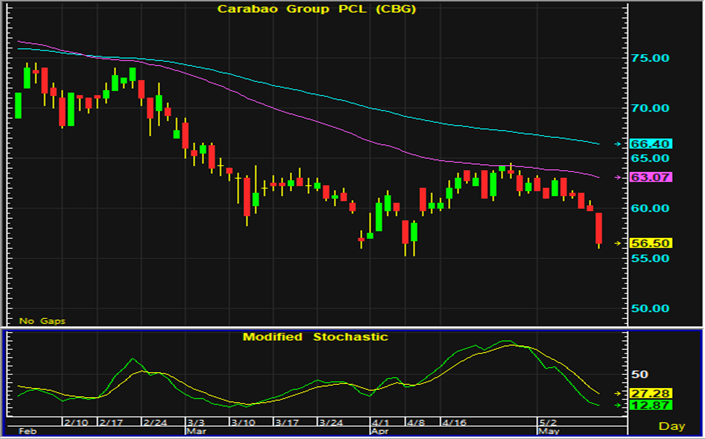Screen dimensions: 705x439
Task: Click the 55.00 price axis value
Action: [650, 258]
